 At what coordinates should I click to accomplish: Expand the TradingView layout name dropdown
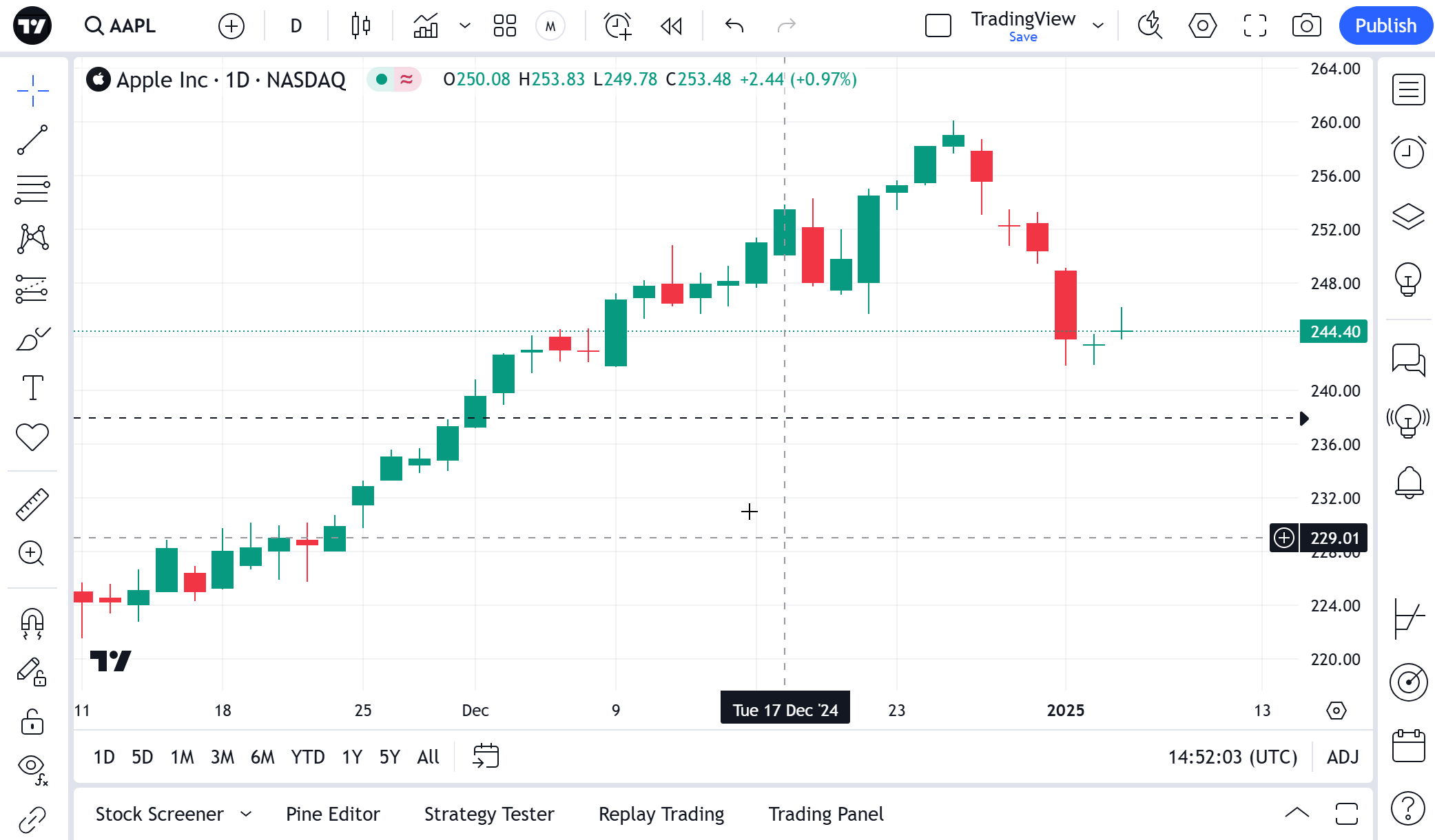[1098, 26]
